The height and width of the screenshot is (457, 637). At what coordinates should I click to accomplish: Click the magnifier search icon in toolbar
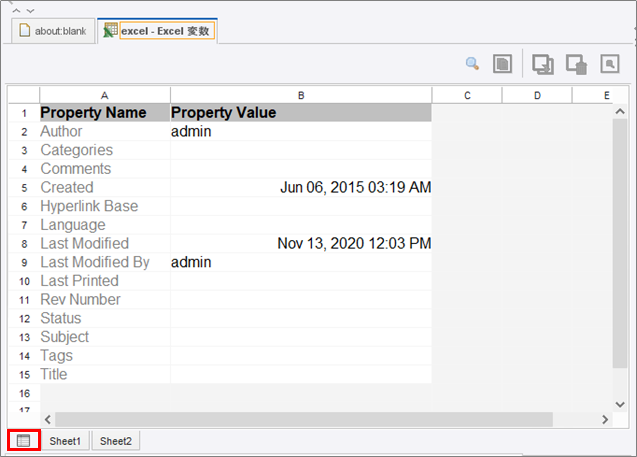[x=472, y=64]
